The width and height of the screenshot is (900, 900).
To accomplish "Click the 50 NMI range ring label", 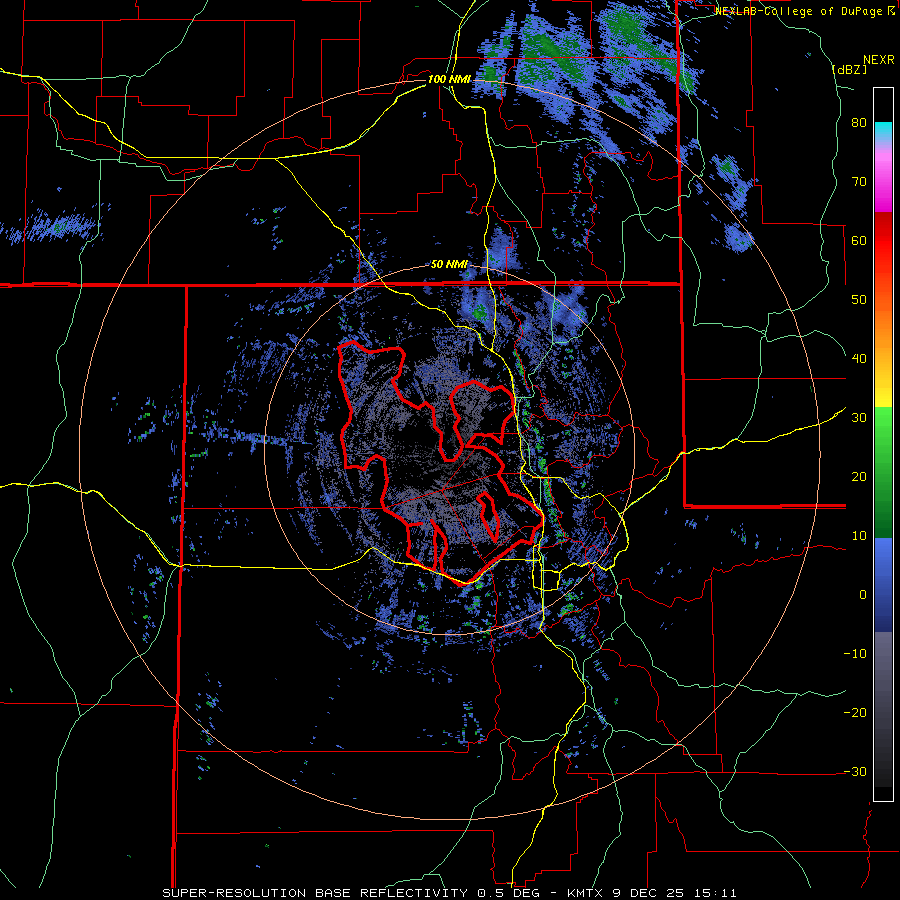I will 449,265.
